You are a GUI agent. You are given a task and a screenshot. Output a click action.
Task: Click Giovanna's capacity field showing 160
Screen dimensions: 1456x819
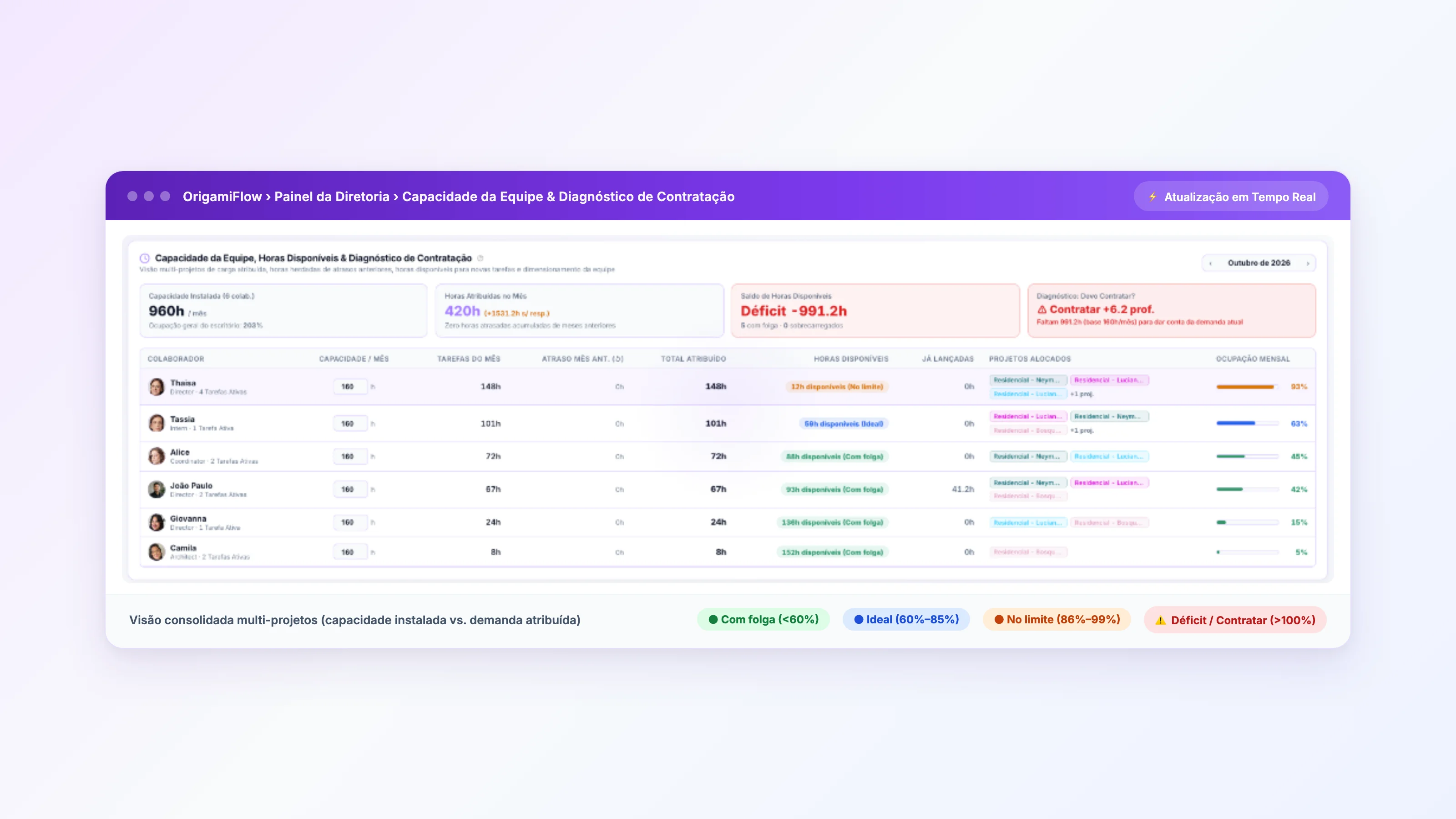click(350, 522)
